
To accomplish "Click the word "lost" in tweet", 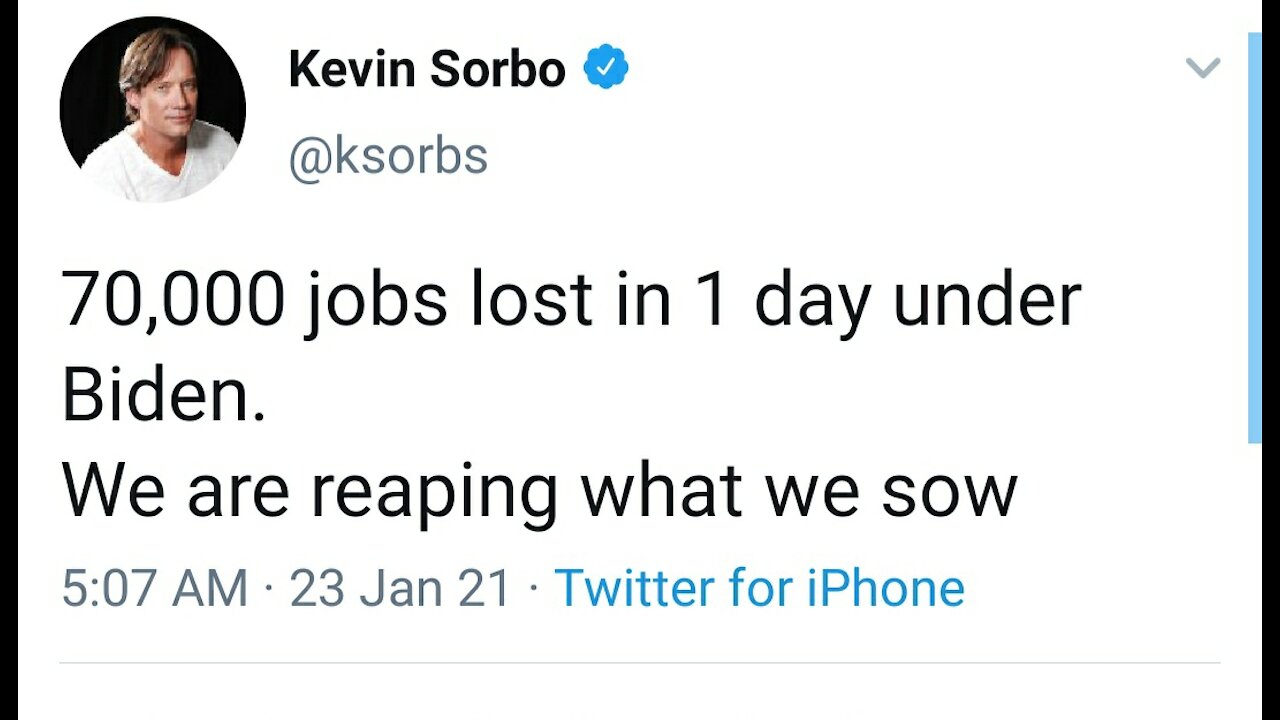I will click(x=532, y=300).
